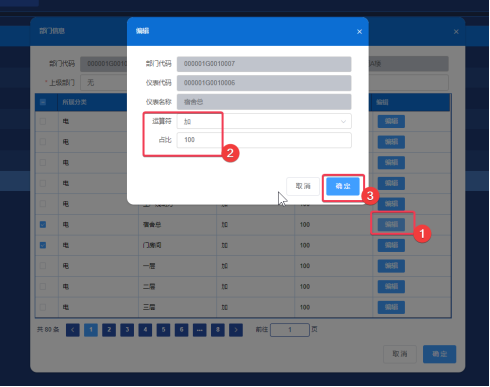The height and width of the screenshot is (387, 490).
Task: Select page 5 in the pagination
Action: click(163, 330)
